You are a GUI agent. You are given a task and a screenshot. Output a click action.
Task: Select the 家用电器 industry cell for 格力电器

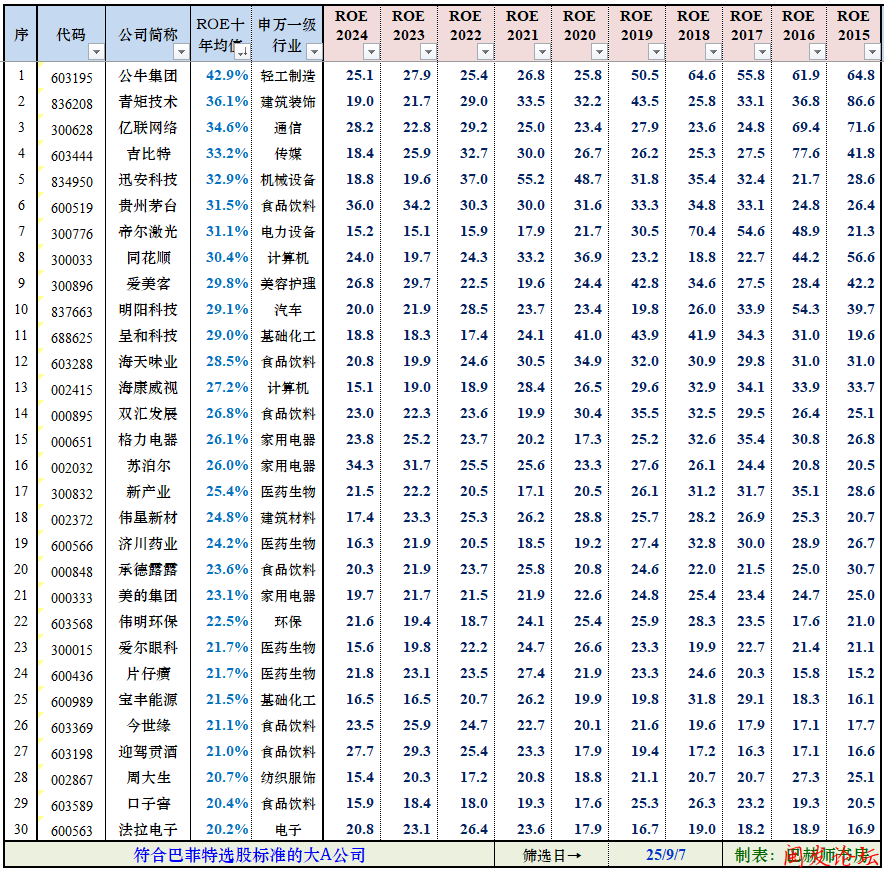point(289,439)
